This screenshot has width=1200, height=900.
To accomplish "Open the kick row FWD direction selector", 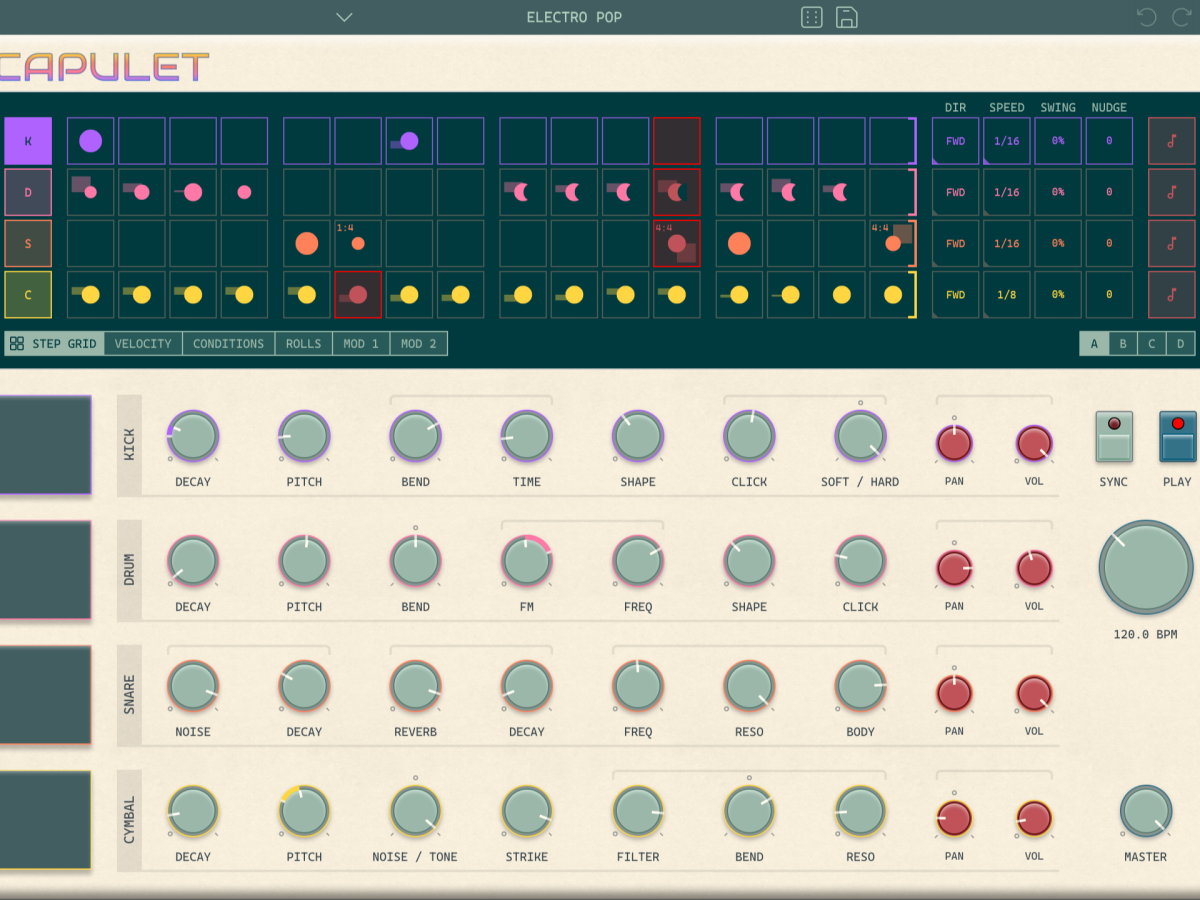I will (956, 141).
